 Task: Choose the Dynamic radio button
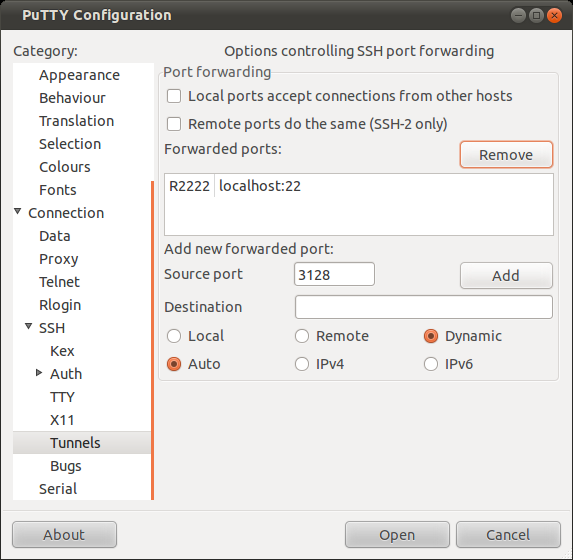(431, 336)
